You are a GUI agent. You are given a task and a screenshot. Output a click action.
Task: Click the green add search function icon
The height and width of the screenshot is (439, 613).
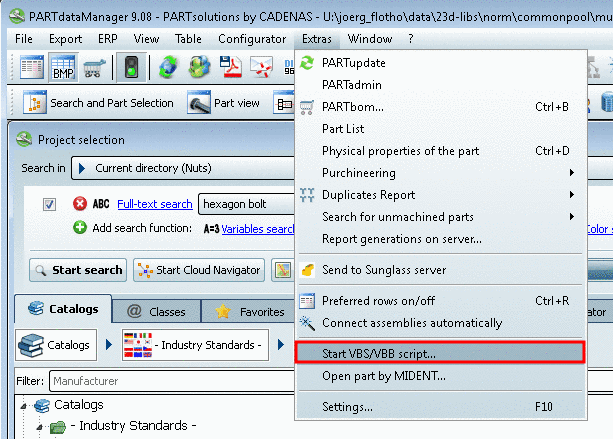coord(80,228)
